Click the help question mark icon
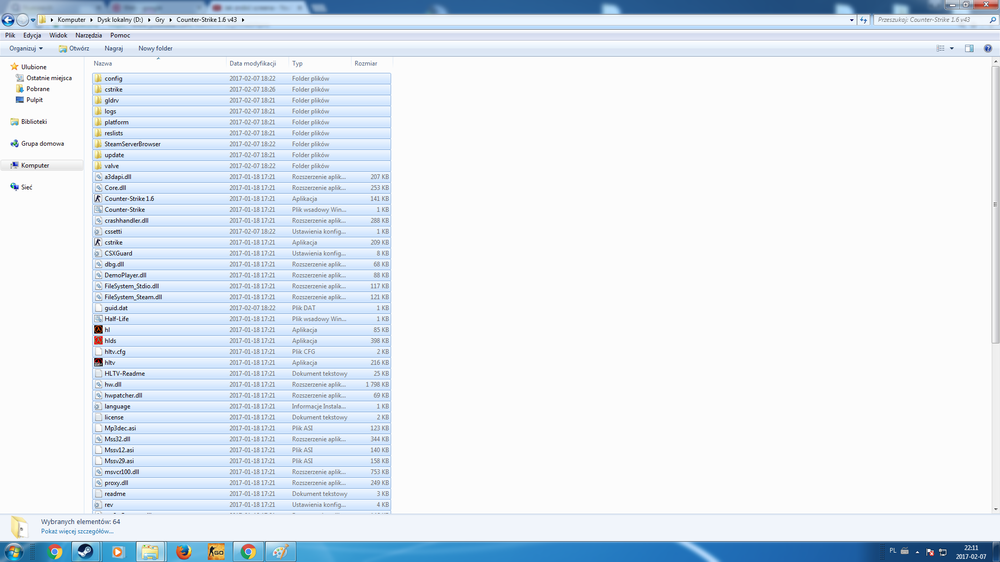1000x562 pixels. point(987,48)
